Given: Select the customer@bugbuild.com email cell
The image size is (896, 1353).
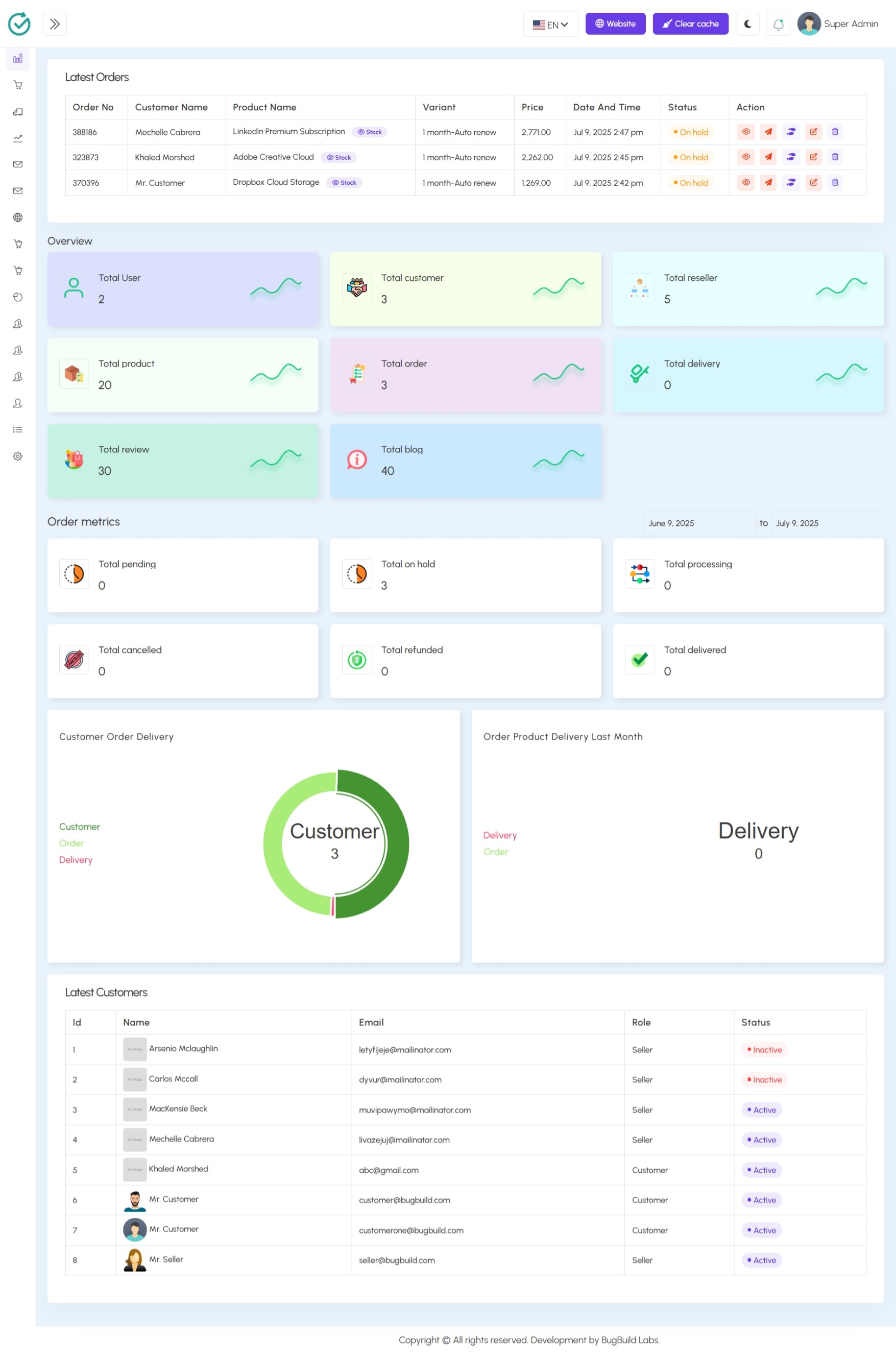Looking at the screenshot, I should 488,1200.
